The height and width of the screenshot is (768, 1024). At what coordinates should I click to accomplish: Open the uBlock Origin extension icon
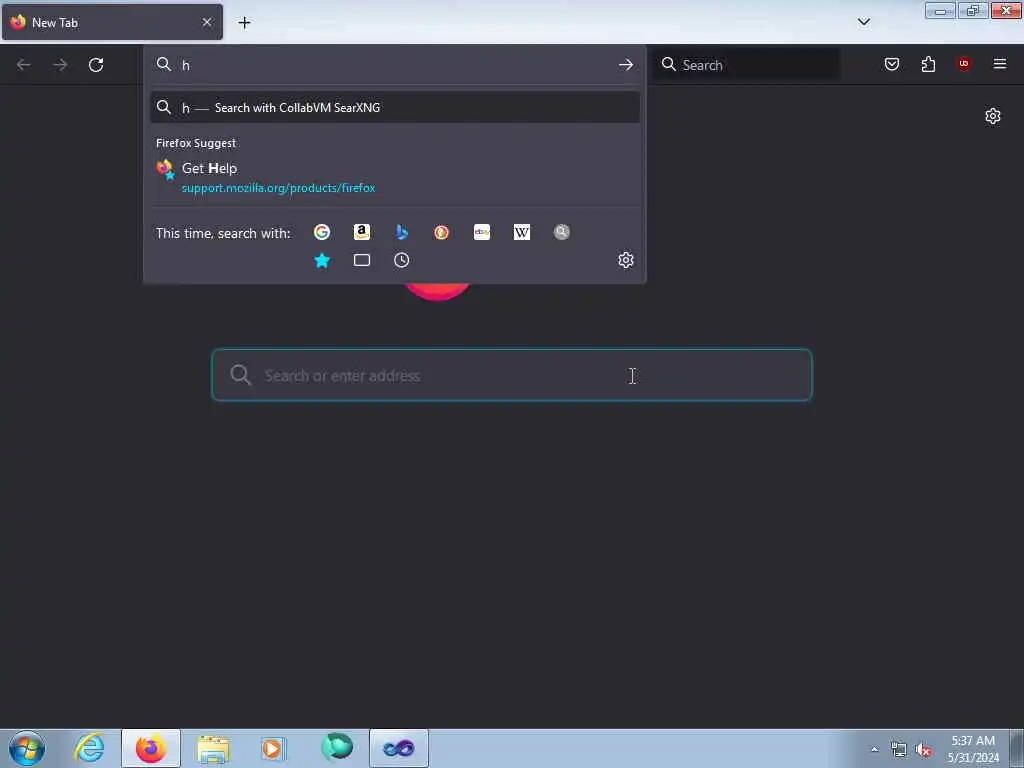coord(964,64)
